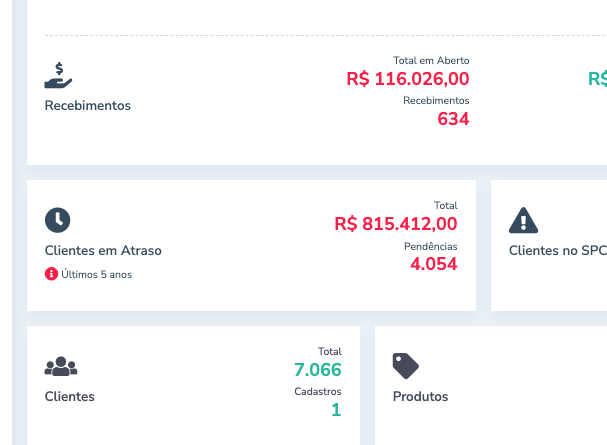Click the Produtos price tag icon
The image size is (607, 445).
coord(406,366)
